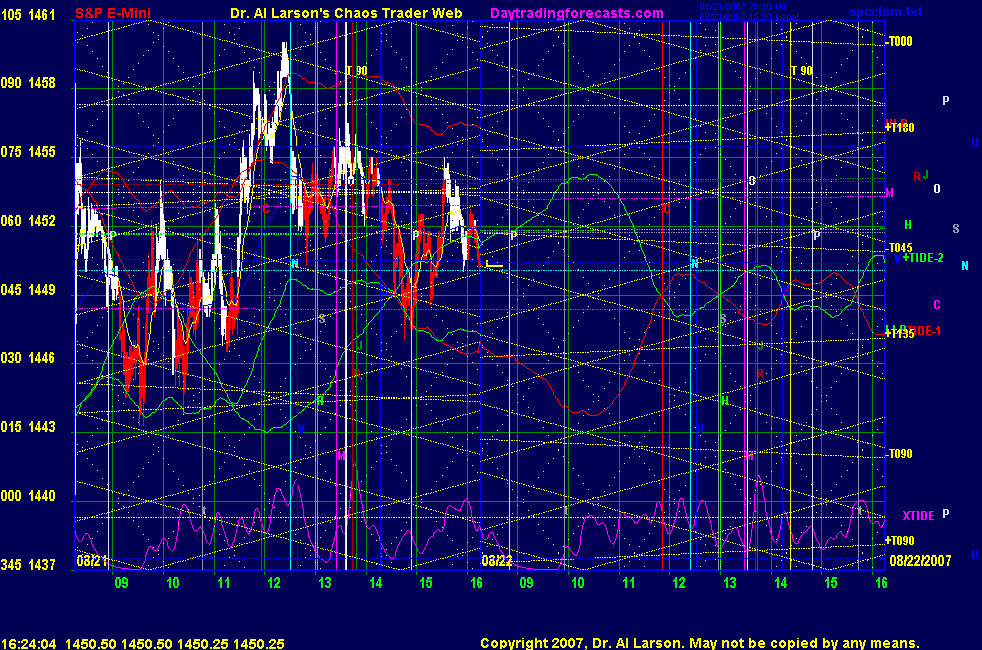Click the "015 1443" price axis label

[28, 427]
